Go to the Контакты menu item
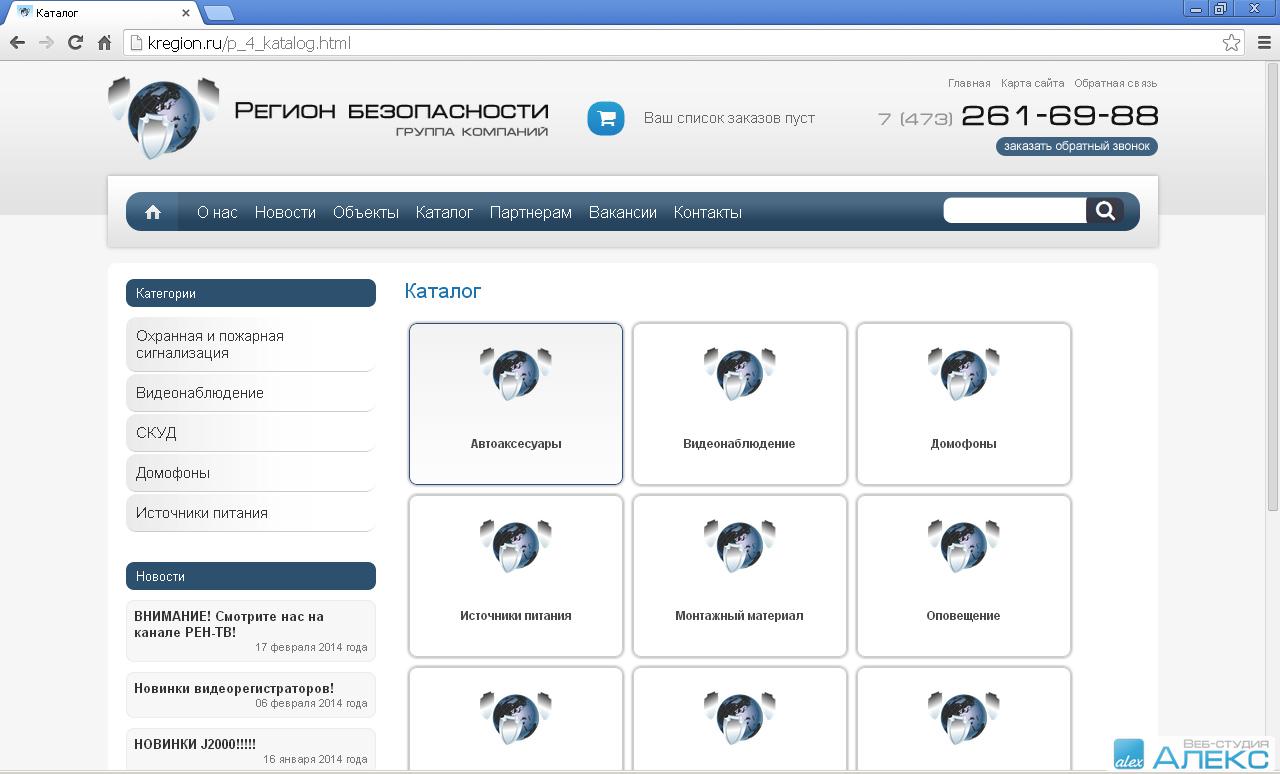1280x774 pixels. click(707, 212)
